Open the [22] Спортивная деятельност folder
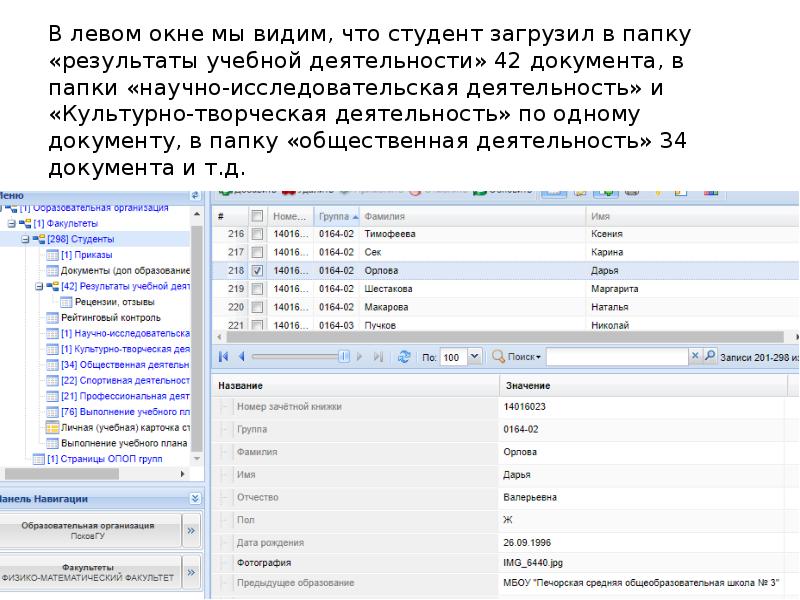Screen dimensions: 800x600 (125, 381)
